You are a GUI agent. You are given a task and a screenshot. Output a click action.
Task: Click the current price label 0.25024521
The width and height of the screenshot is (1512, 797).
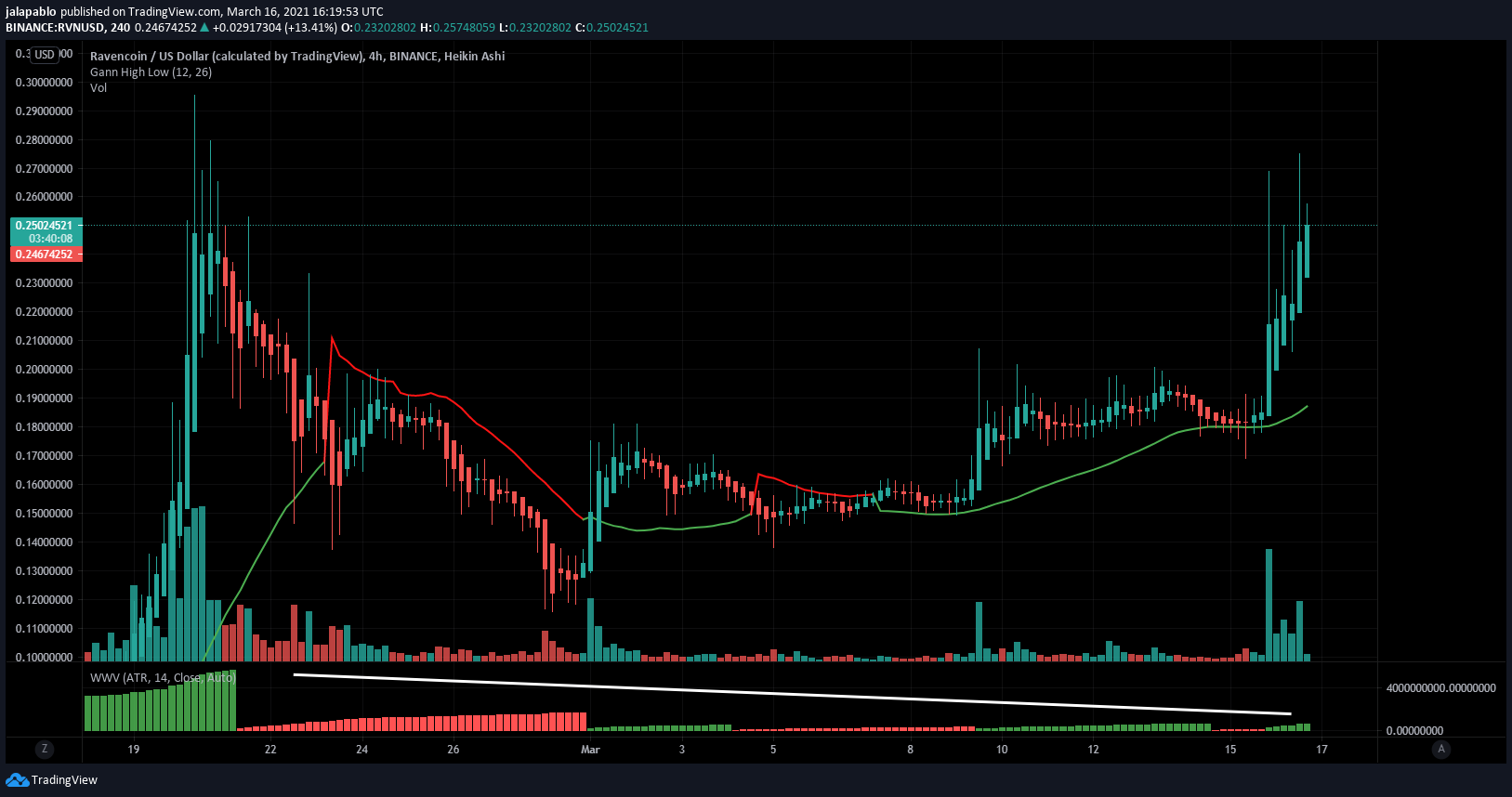click(46, 226)
